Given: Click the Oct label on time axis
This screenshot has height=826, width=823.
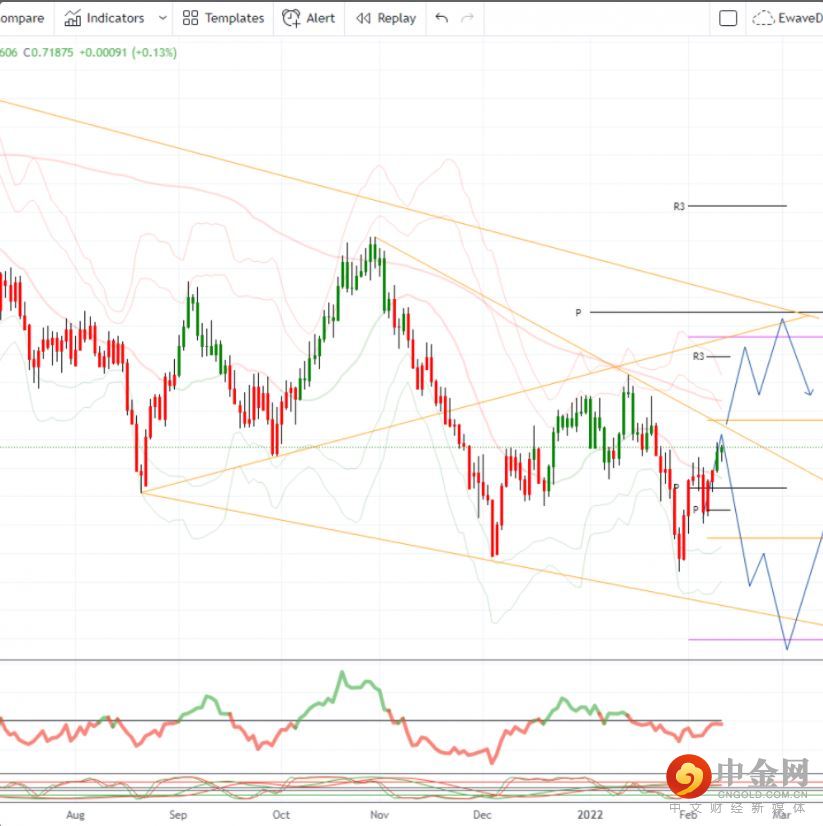Looking at the screenshot, I should 281,814.
